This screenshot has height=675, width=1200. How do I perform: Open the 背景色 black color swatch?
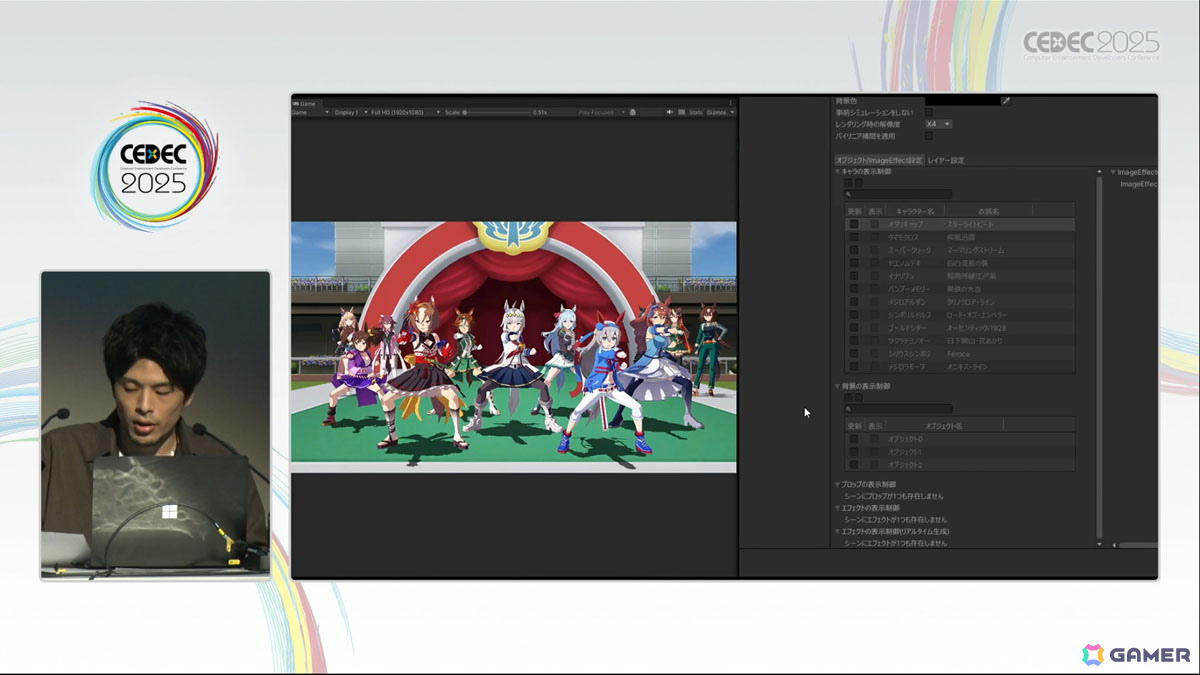pos(962,101)
